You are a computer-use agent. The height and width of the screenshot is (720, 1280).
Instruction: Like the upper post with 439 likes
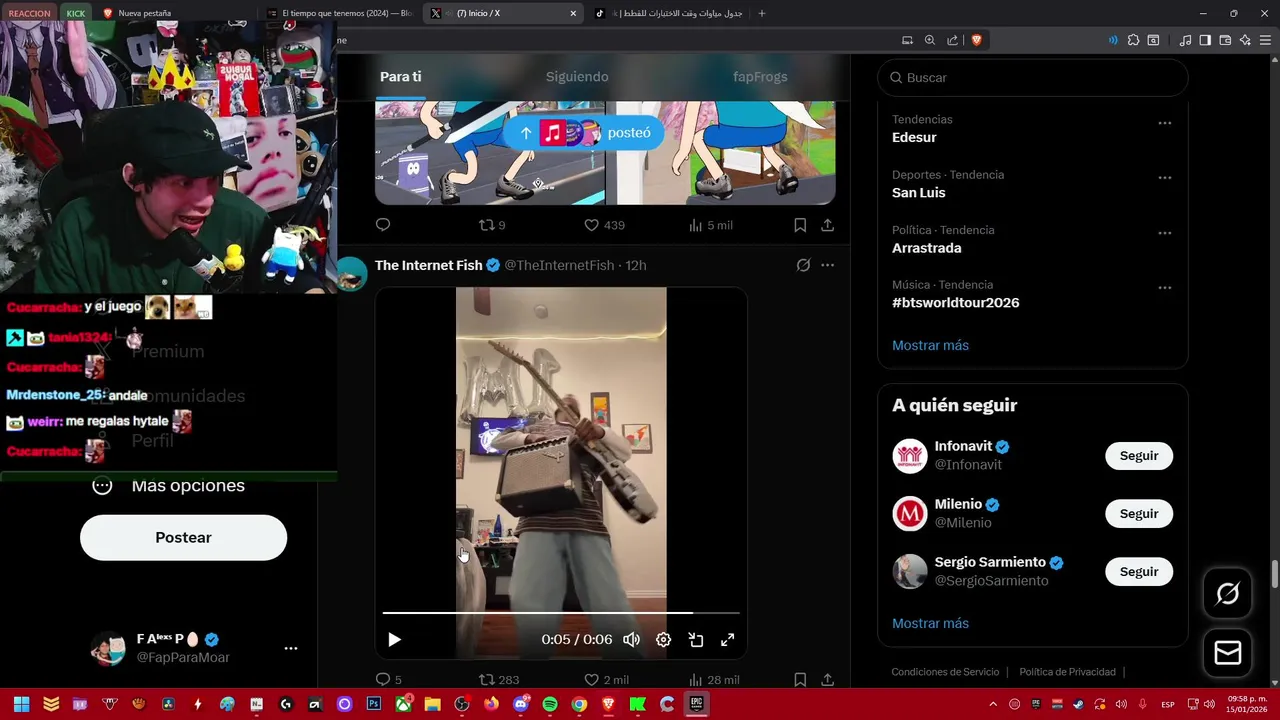click(x=604, y=225)
